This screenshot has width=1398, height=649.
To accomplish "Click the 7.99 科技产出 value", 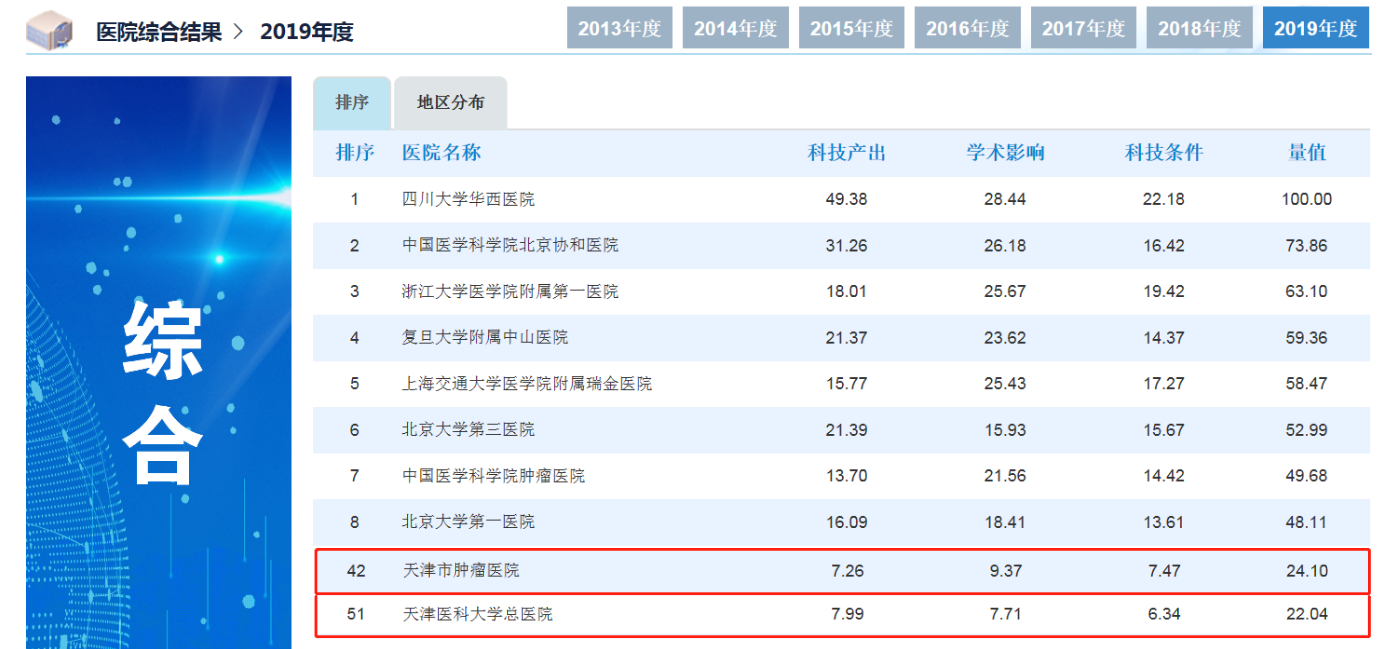I will pos(846,613).
